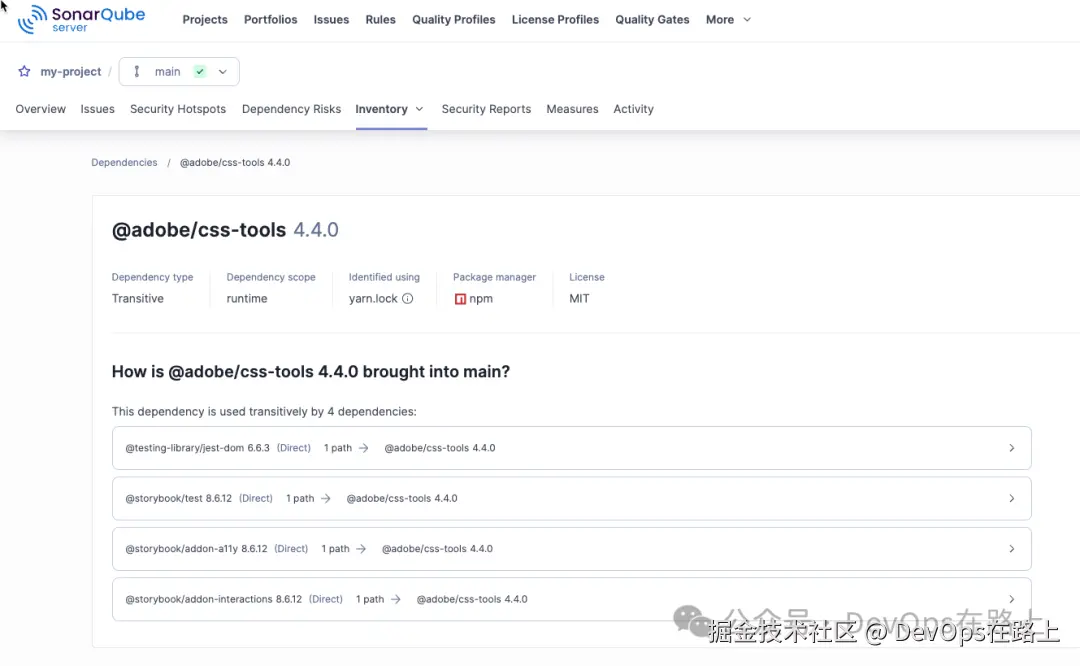Click the green passed status badge on main
Screen dimensions: 1080x666
click(x=200, y=72)
